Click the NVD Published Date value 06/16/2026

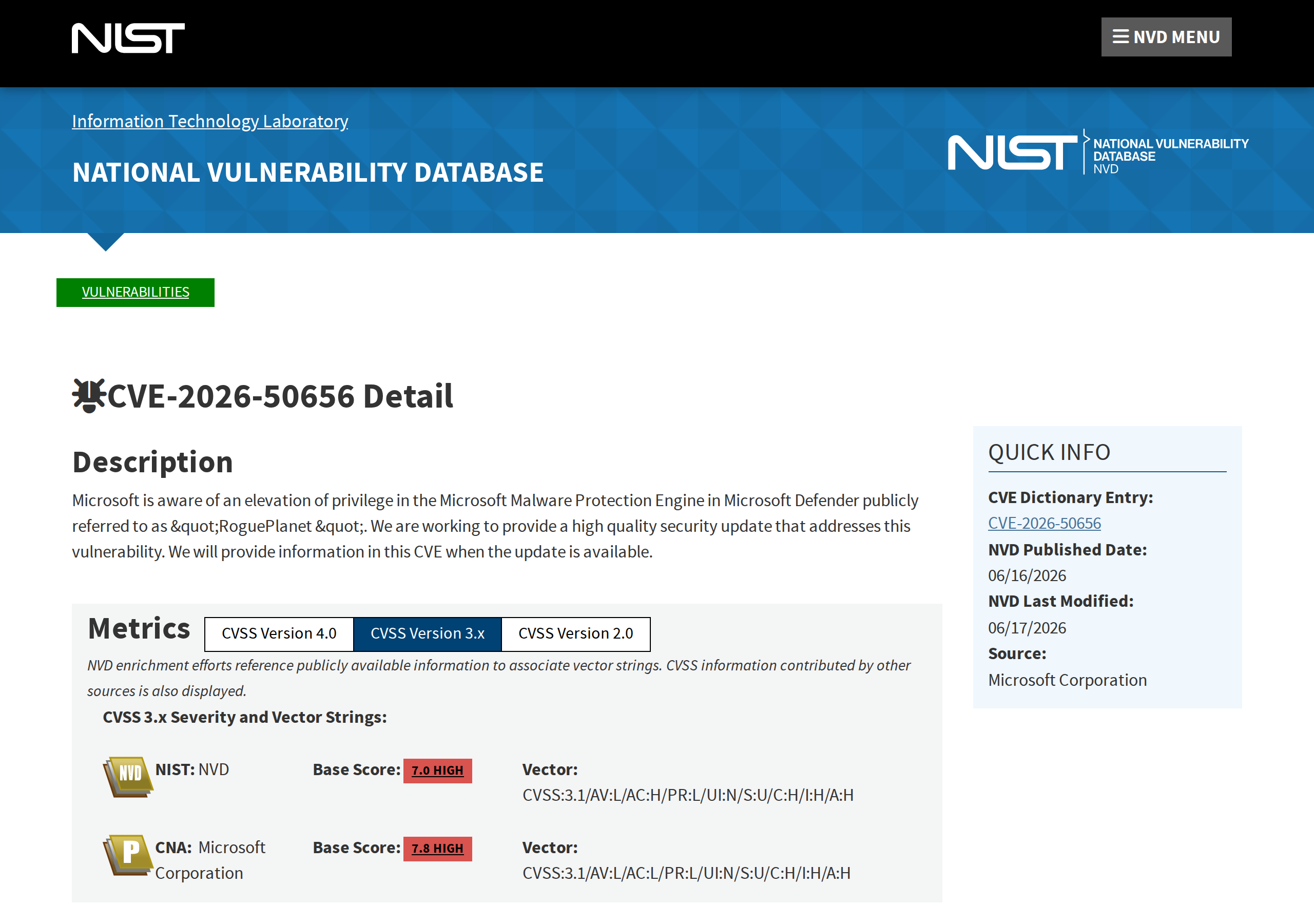[1027, 575]
